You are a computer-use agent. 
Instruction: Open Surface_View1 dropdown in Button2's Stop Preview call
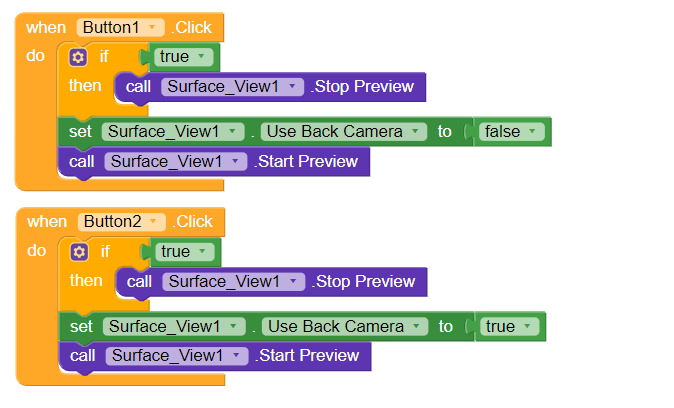click(x=234, y=282)
